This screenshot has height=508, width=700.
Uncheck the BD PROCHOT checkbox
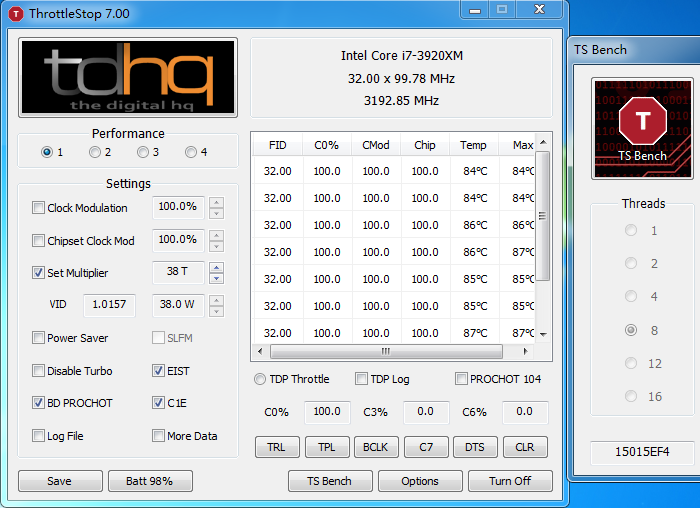pos(38,403)
